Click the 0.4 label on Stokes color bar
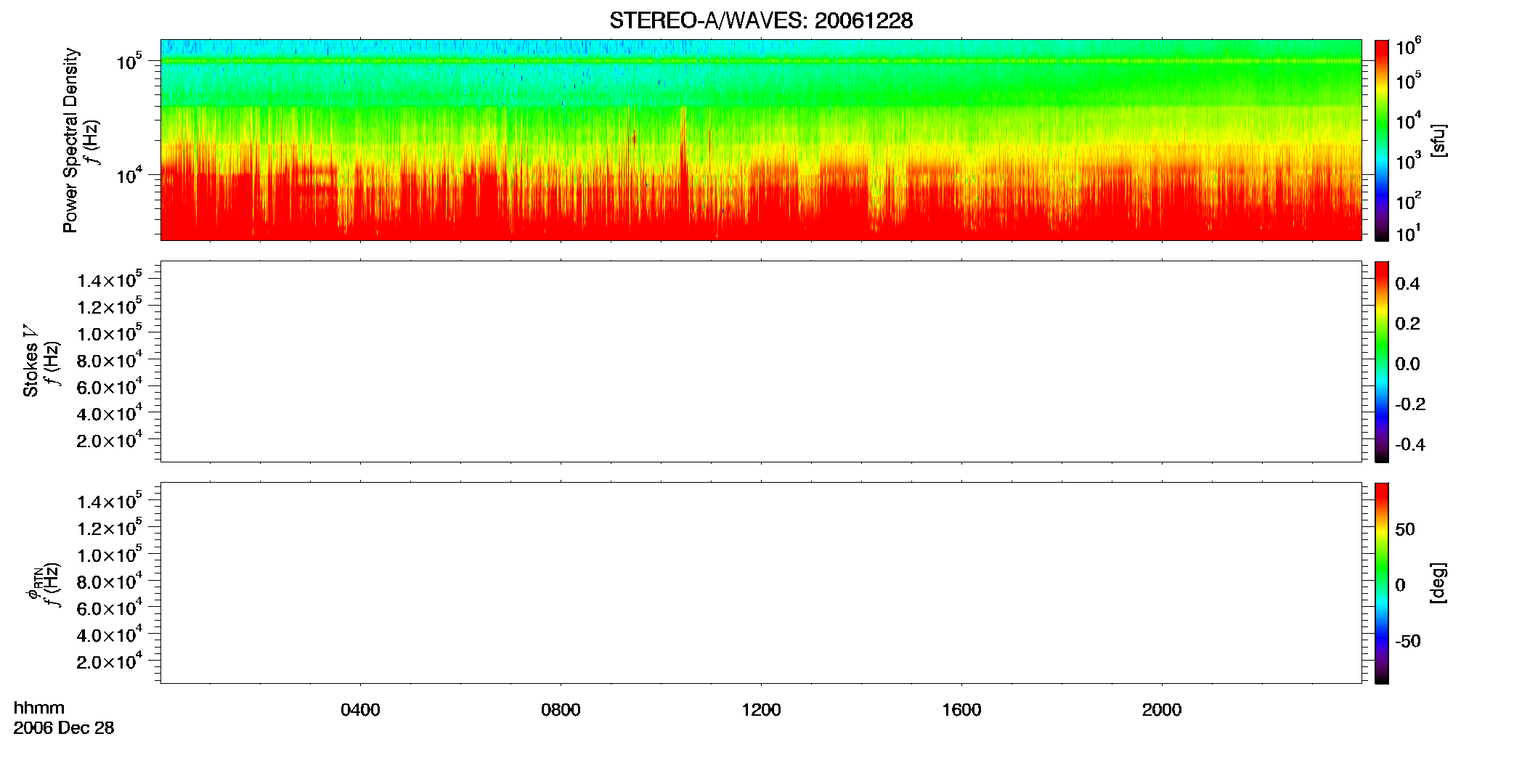The width and height of the screenshot is (1522, 784). [x=1407, y=284]
